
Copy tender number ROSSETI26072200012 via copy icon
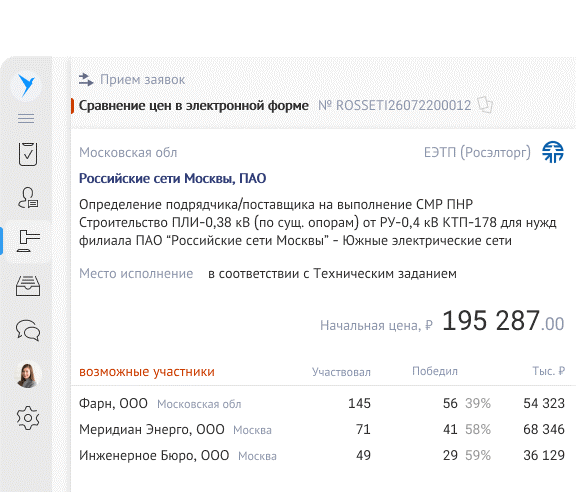[485, 105]
